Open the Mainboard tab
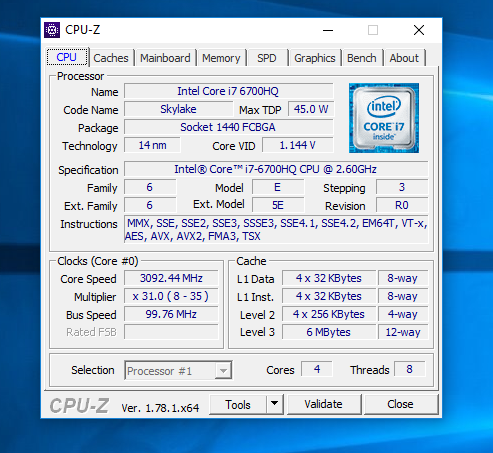Screen dimensions: 493x453 point(165,58)
